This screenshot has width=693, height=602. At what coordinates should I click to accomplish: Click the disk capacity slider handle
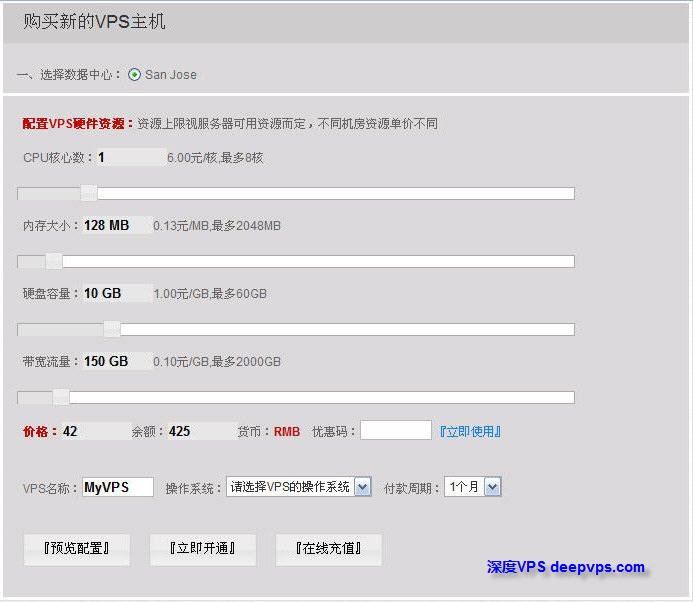112,329
